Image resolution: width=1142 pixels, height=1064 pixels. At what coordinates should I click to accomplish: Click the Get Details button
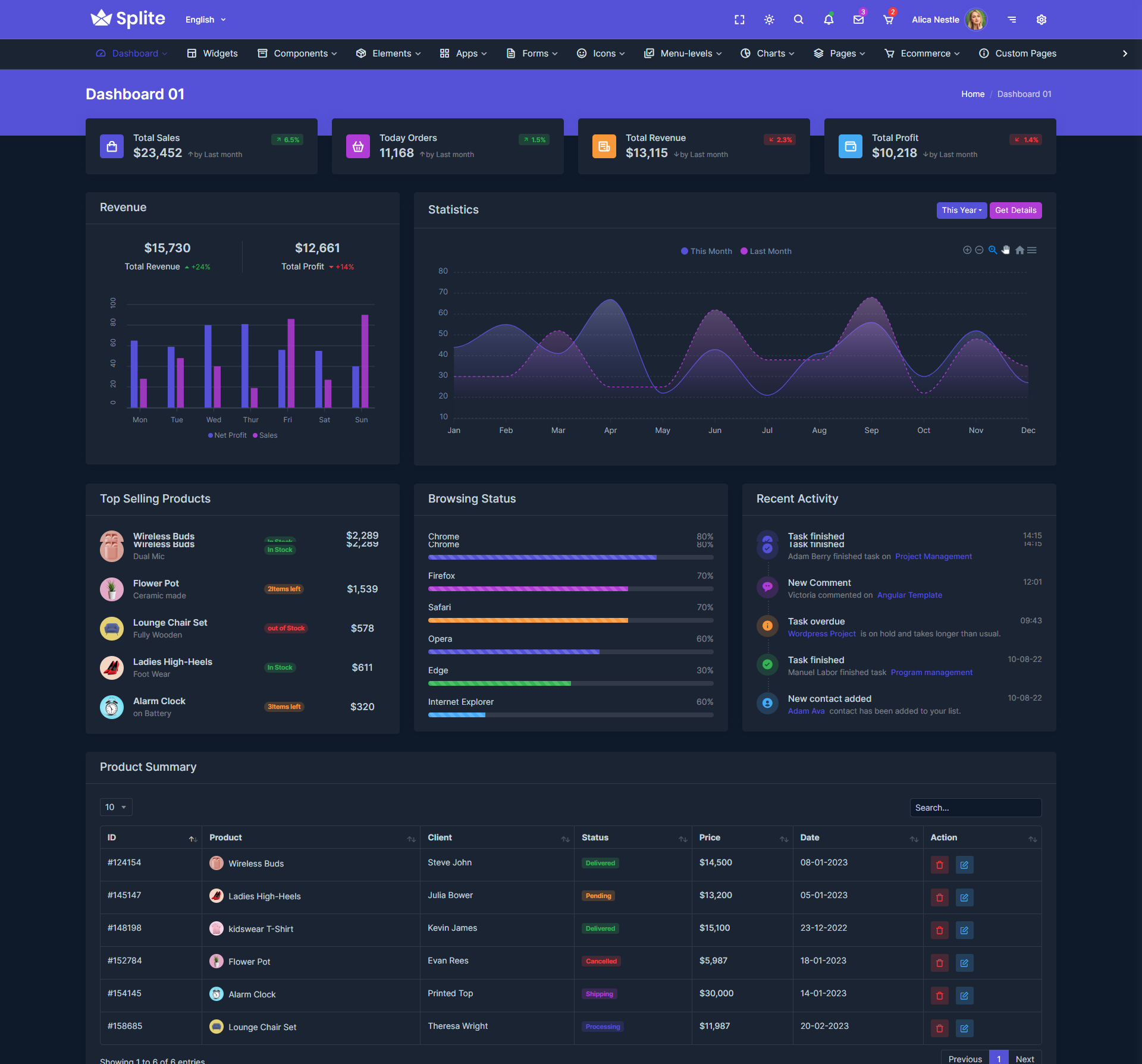point(1015,210)
